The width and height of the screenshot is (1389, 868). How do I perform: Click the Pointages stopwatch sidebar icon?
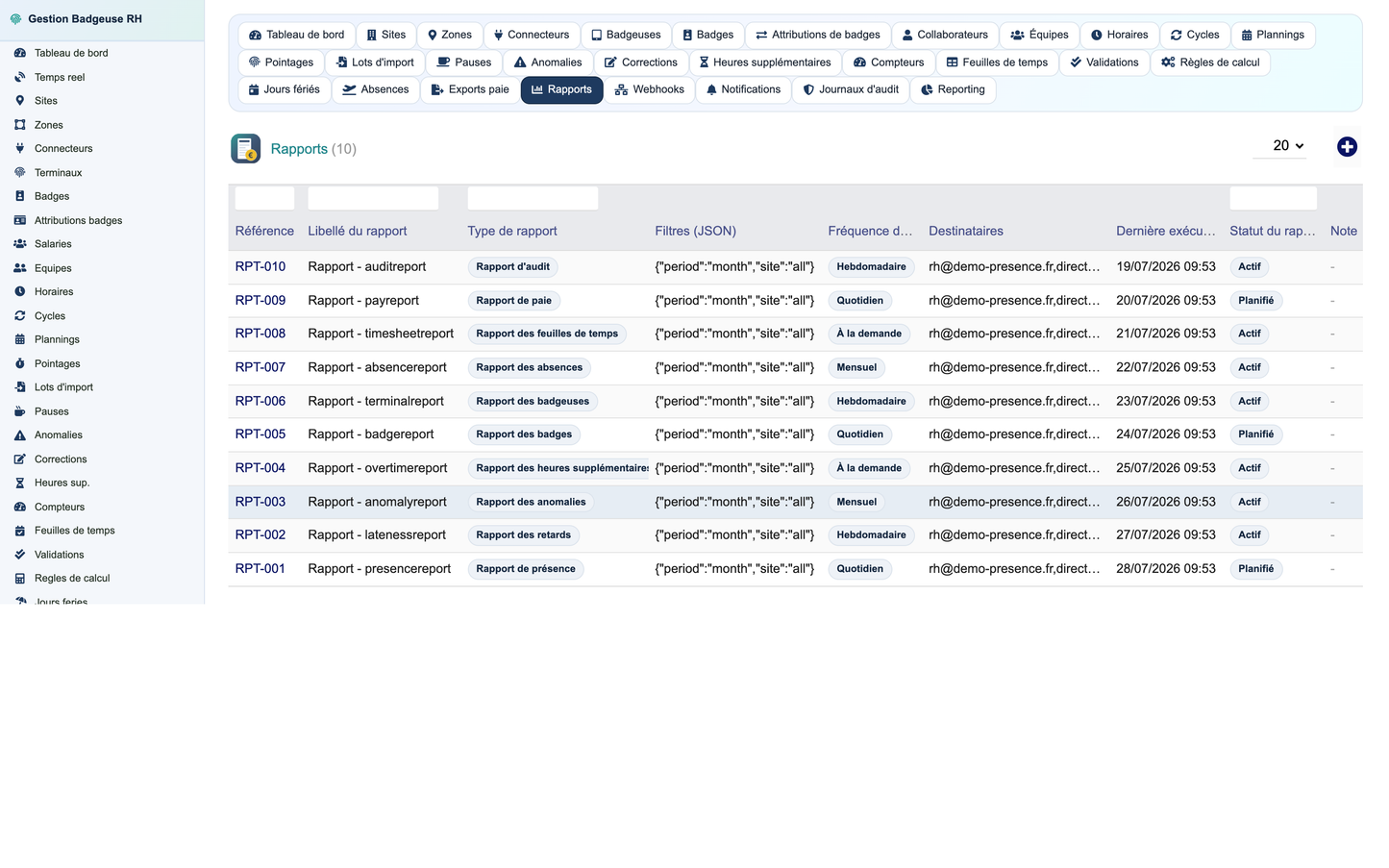(19, 363)
